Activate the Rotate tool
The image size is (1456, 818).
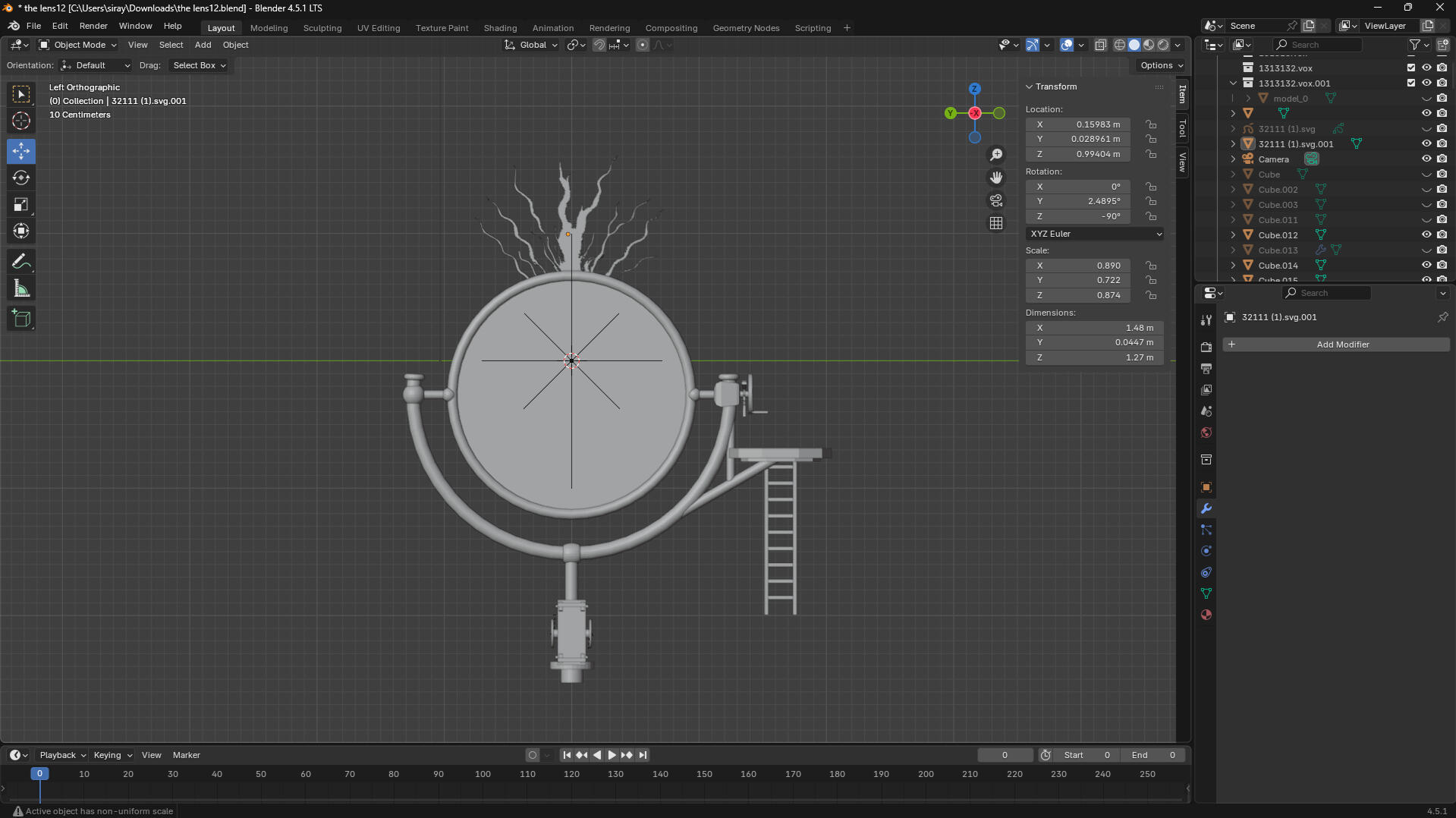[x=20, y=178]
